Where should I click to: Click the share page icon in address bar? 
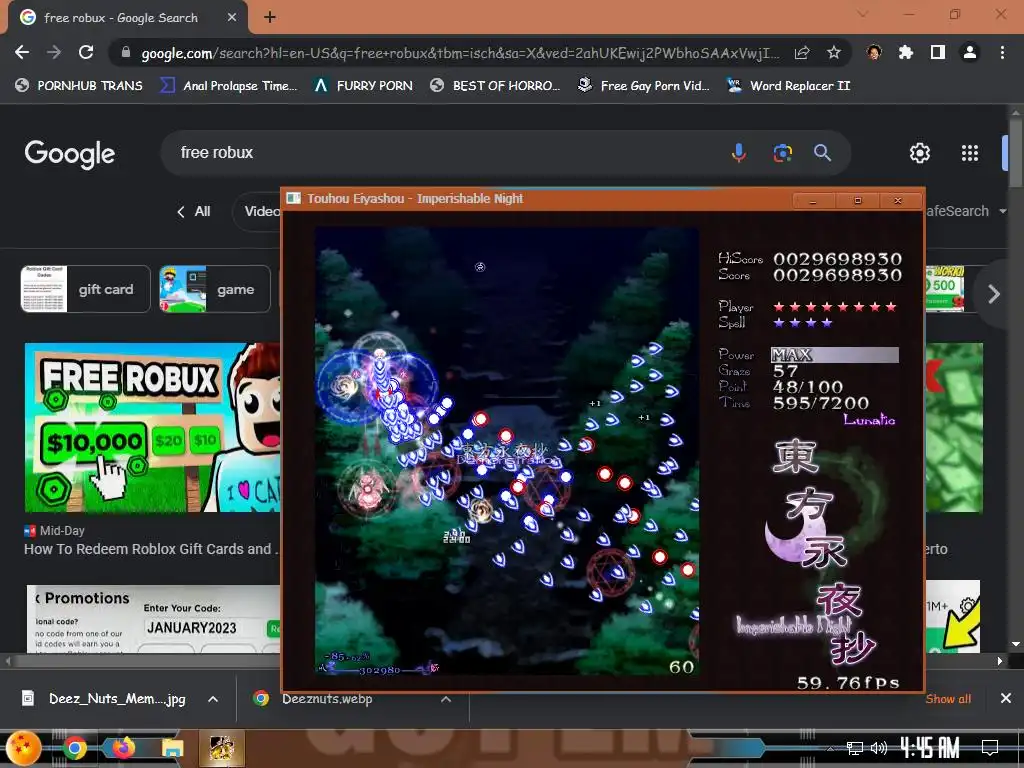pos(802,53)
